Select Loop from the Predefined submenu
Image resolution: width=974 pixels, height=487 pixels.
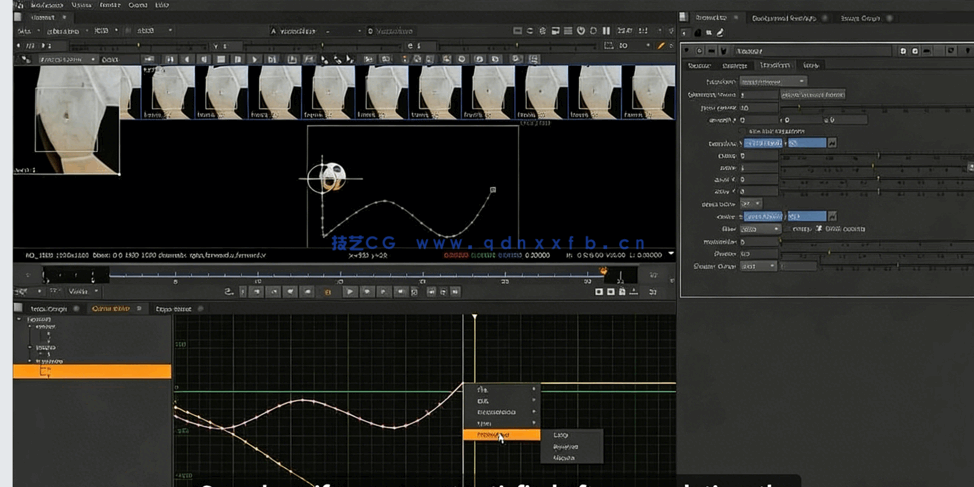point(561,435)
